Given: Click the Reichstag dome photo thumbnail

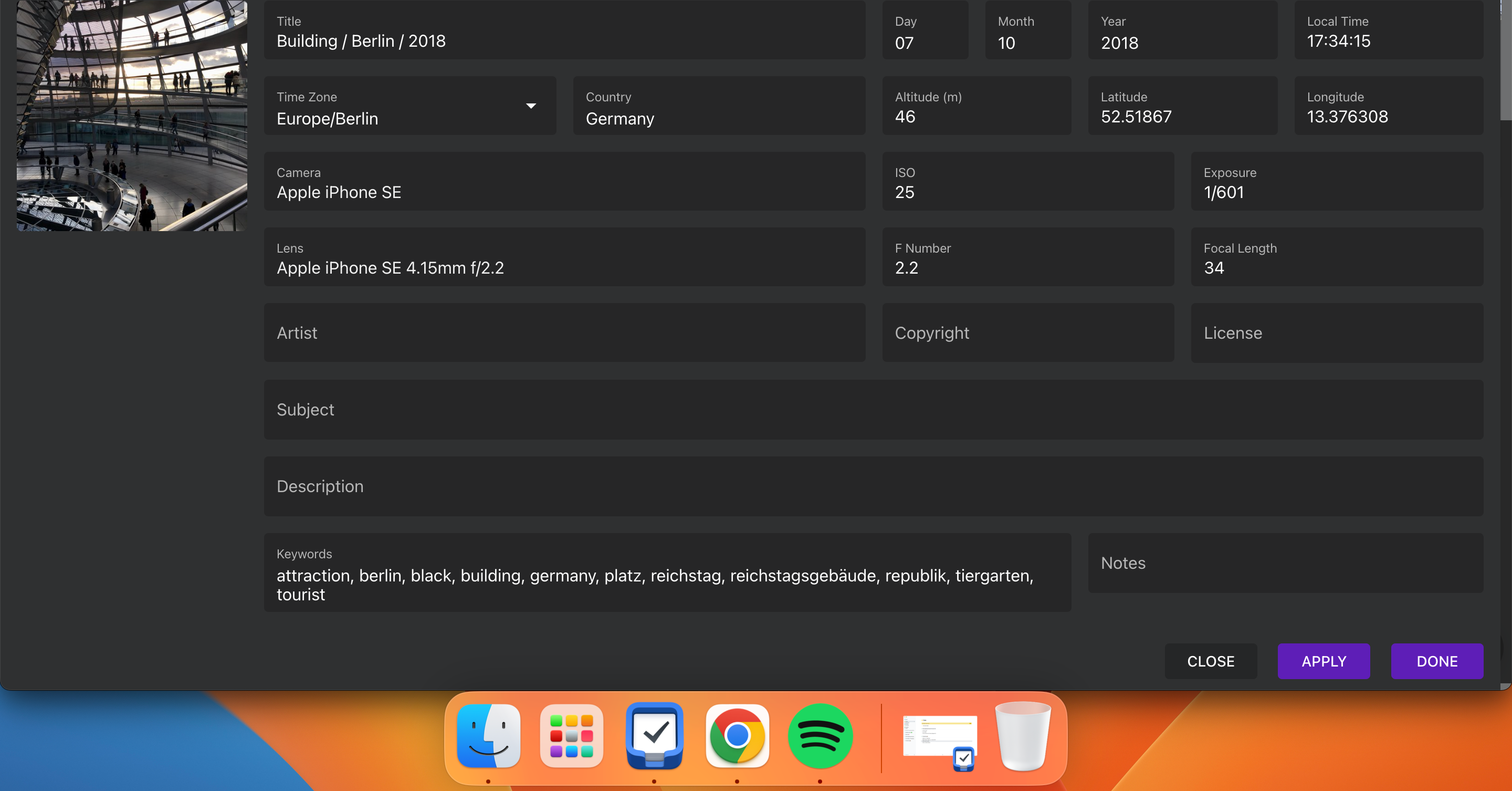Looking at the screenshot, I should coord(131,115).
